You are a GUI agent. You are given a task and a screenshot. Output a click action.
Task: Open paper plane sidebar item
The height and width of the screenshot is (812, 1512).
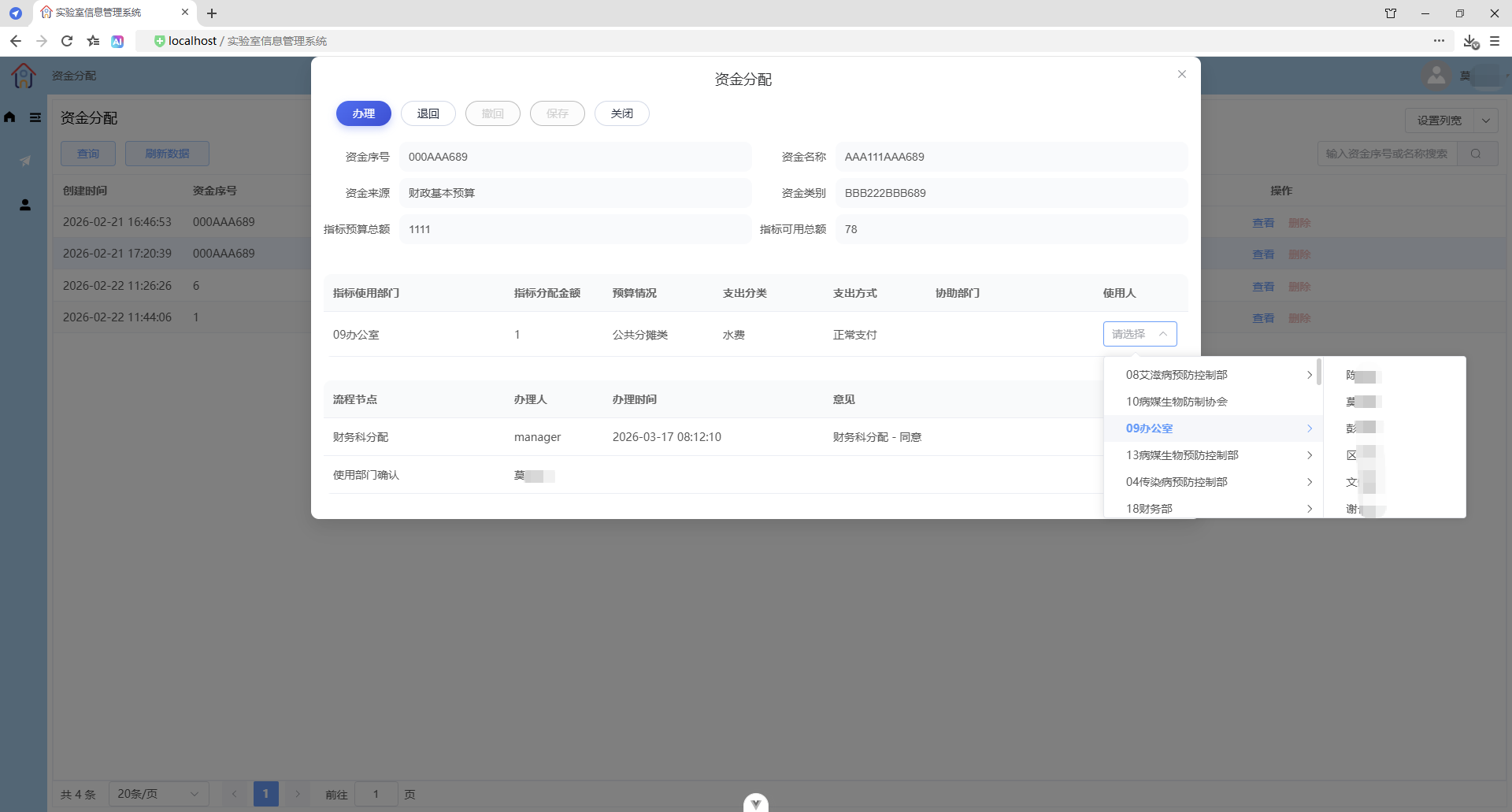25,161
